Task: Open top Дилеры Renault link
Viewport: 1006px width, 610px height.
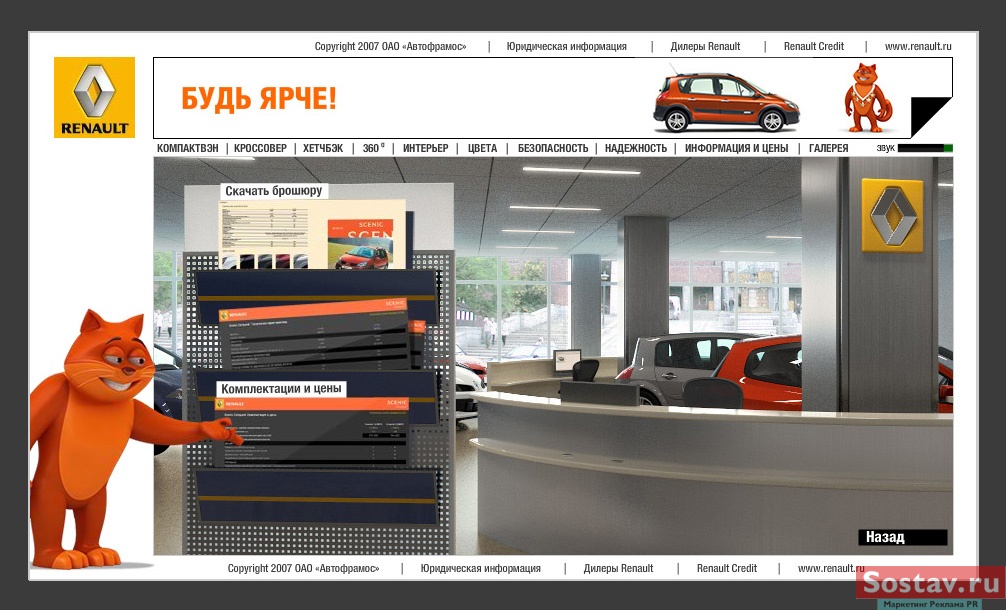Action: pos(705,46)
